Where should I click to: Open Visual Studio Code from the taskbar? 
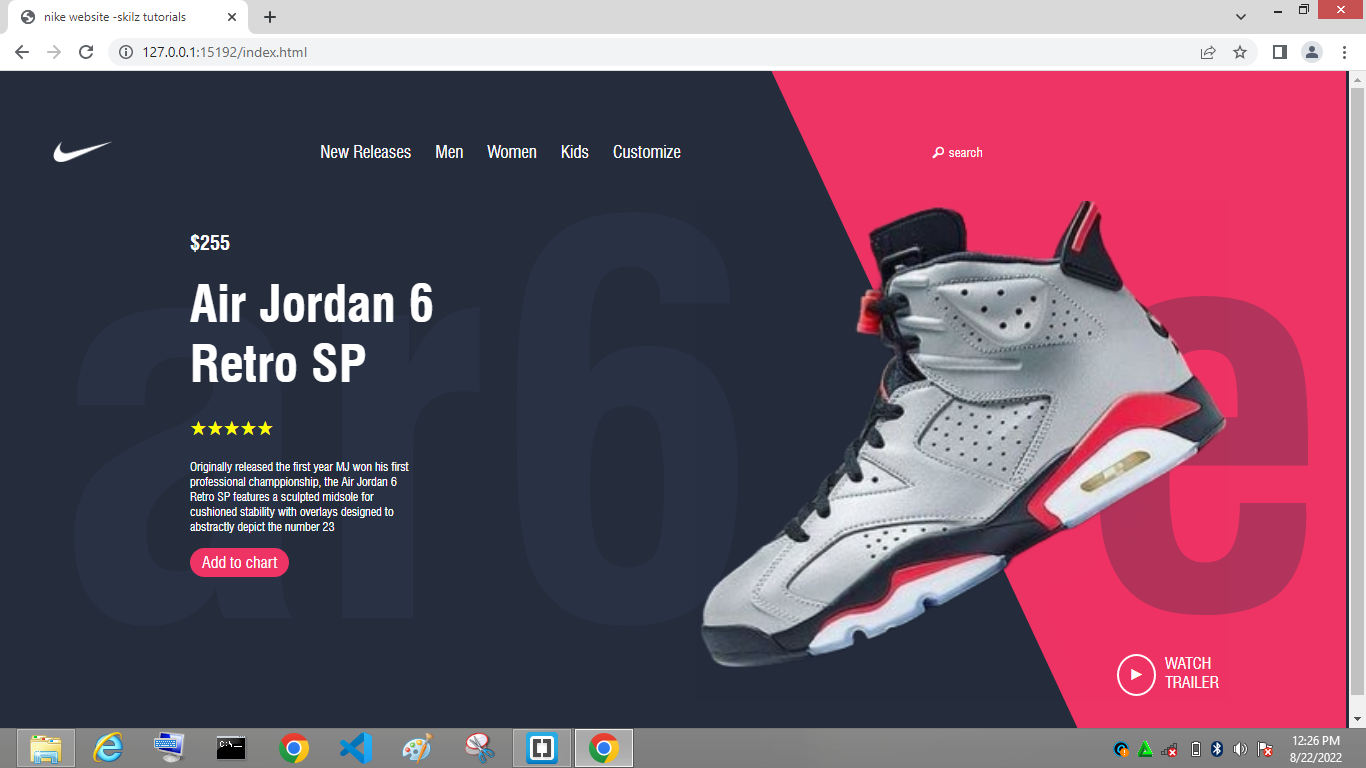[x=356, y=747]
